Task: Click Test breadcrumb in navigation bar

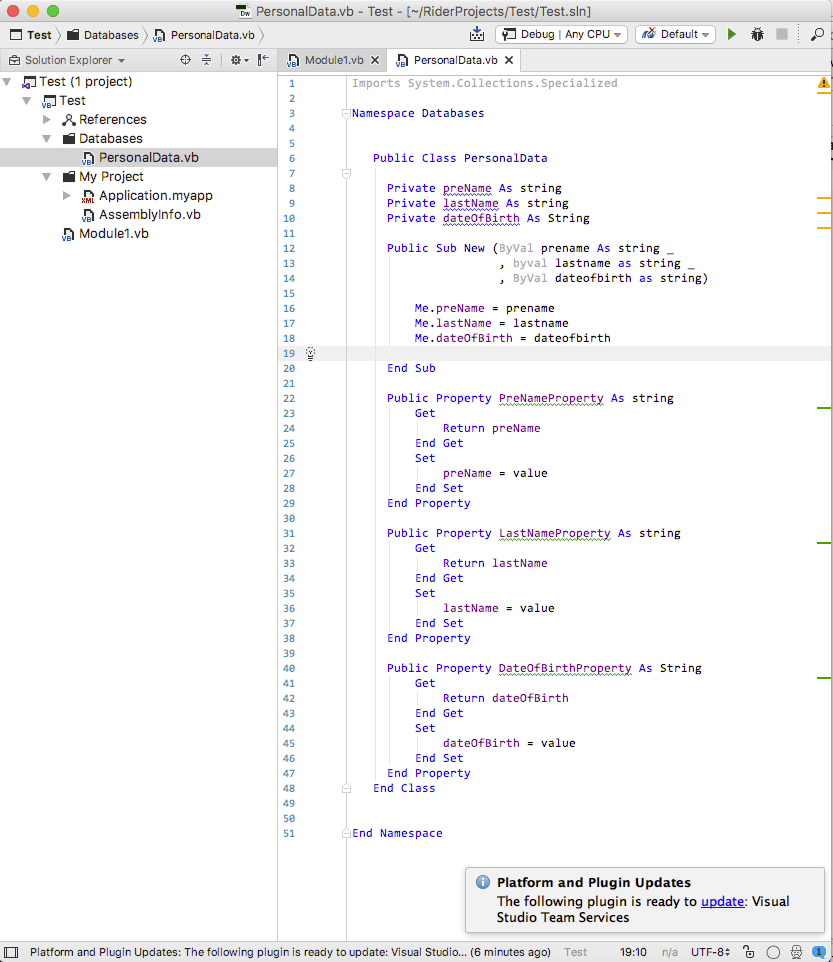Action: [x=31, y=35]
